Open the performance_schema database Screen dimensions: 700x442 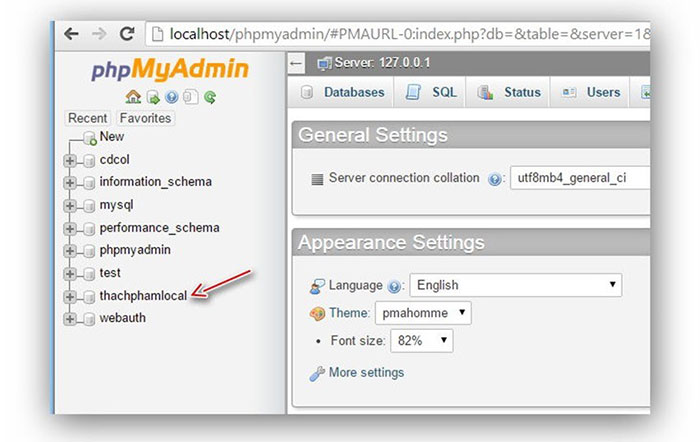point(159,228)
